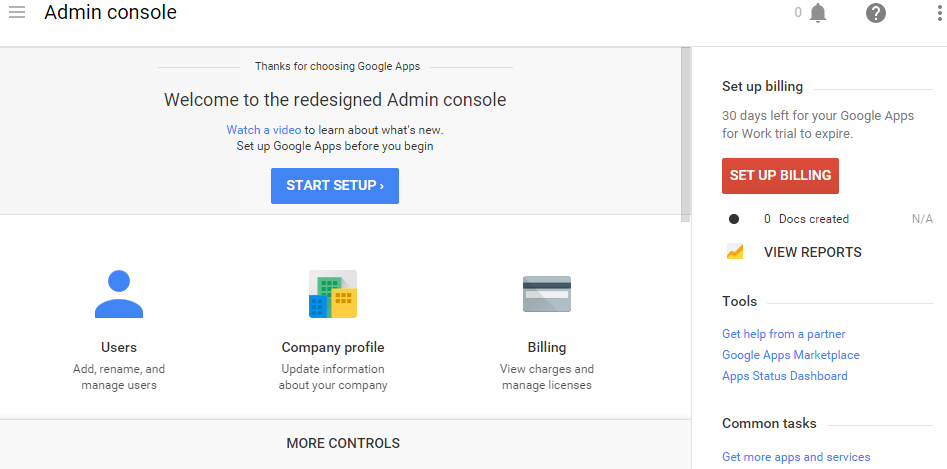Open the Billing credit card icon

547,294
